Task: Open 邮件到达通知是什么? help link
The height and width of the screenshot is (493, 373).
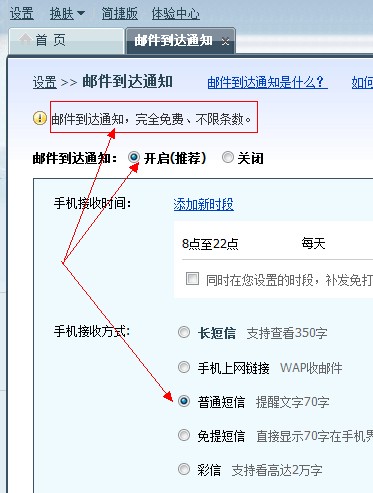Action: (x=267, y=82)
